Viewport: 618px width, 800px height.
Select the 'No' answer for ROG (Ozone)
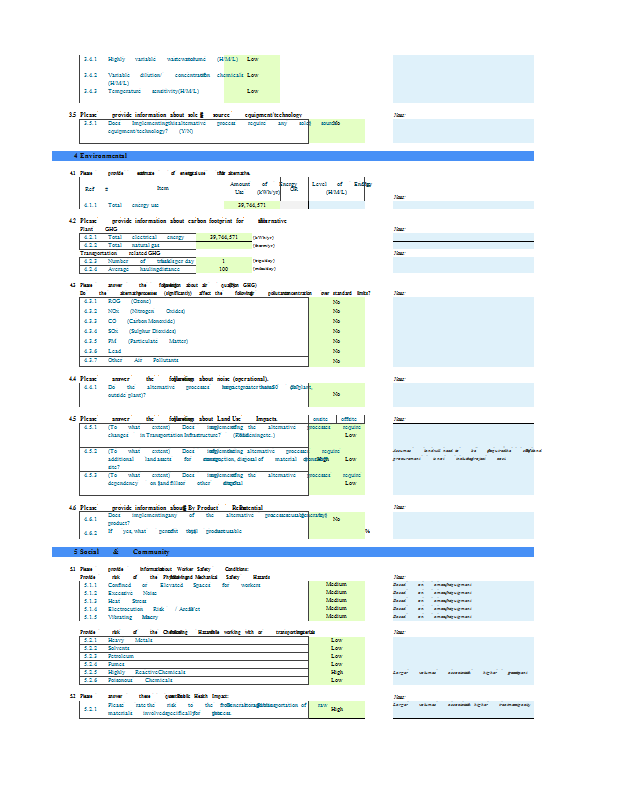[337, 301]
